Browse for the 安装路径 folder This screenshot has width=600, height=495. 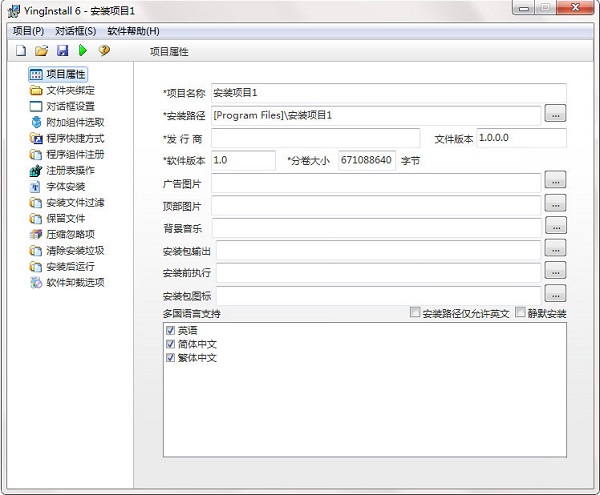[x=555, y=114]
